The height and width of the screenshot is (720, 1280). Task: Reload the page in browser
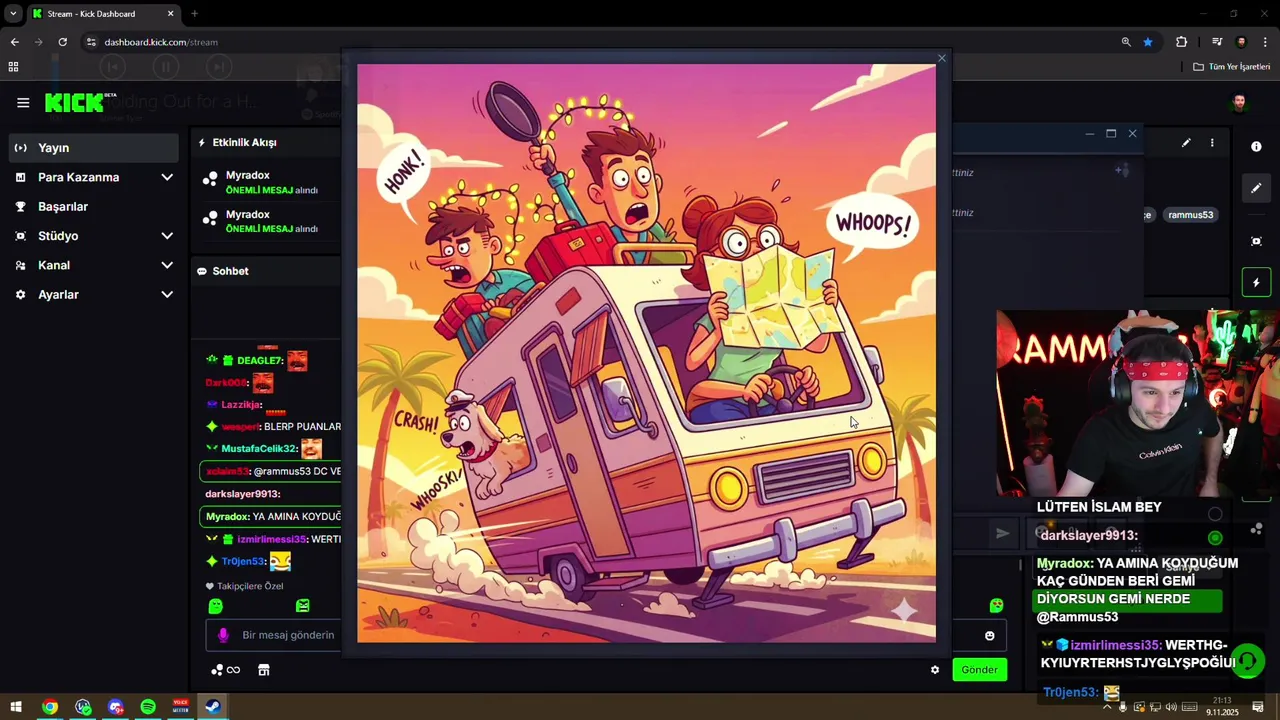point(62,42)
